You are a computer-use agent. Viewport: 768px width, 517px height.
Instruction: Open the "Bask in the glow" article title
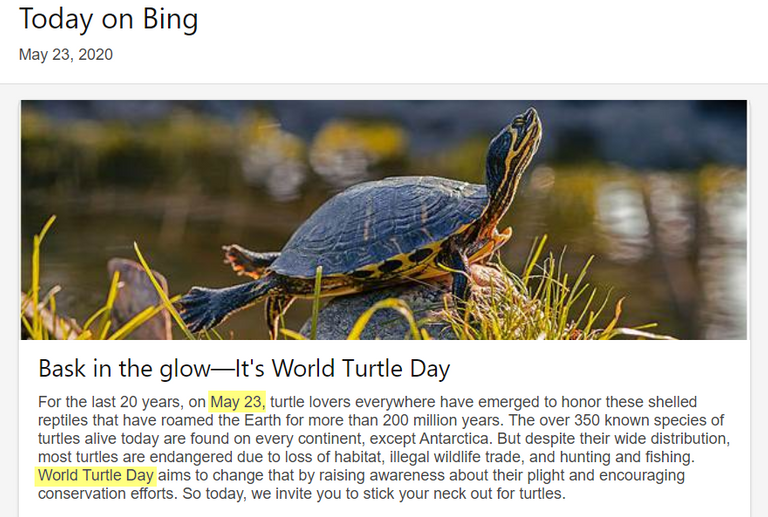244,368
